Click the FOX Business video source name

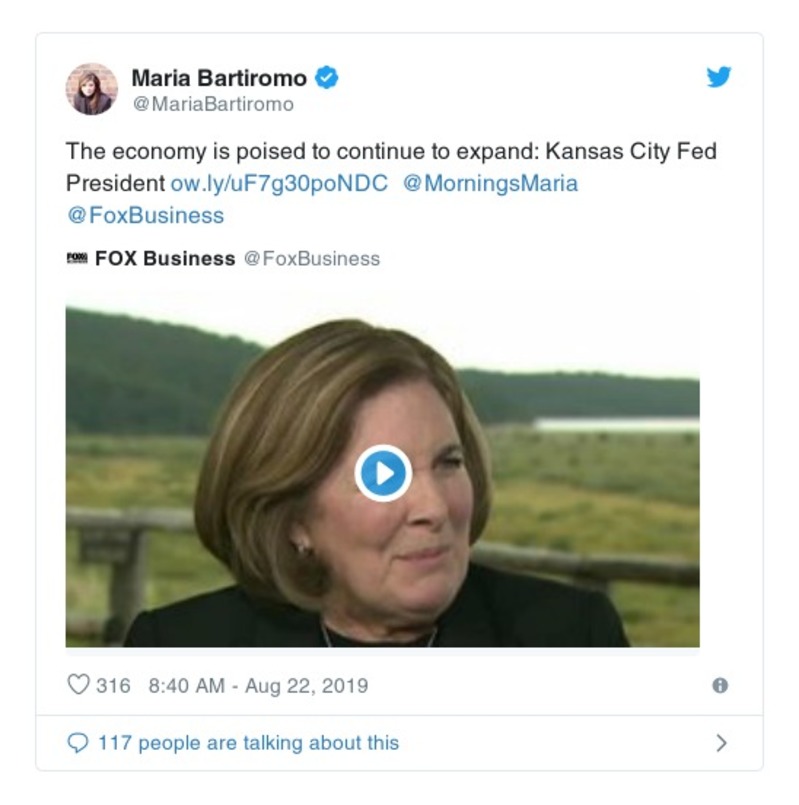coord(165,258)
